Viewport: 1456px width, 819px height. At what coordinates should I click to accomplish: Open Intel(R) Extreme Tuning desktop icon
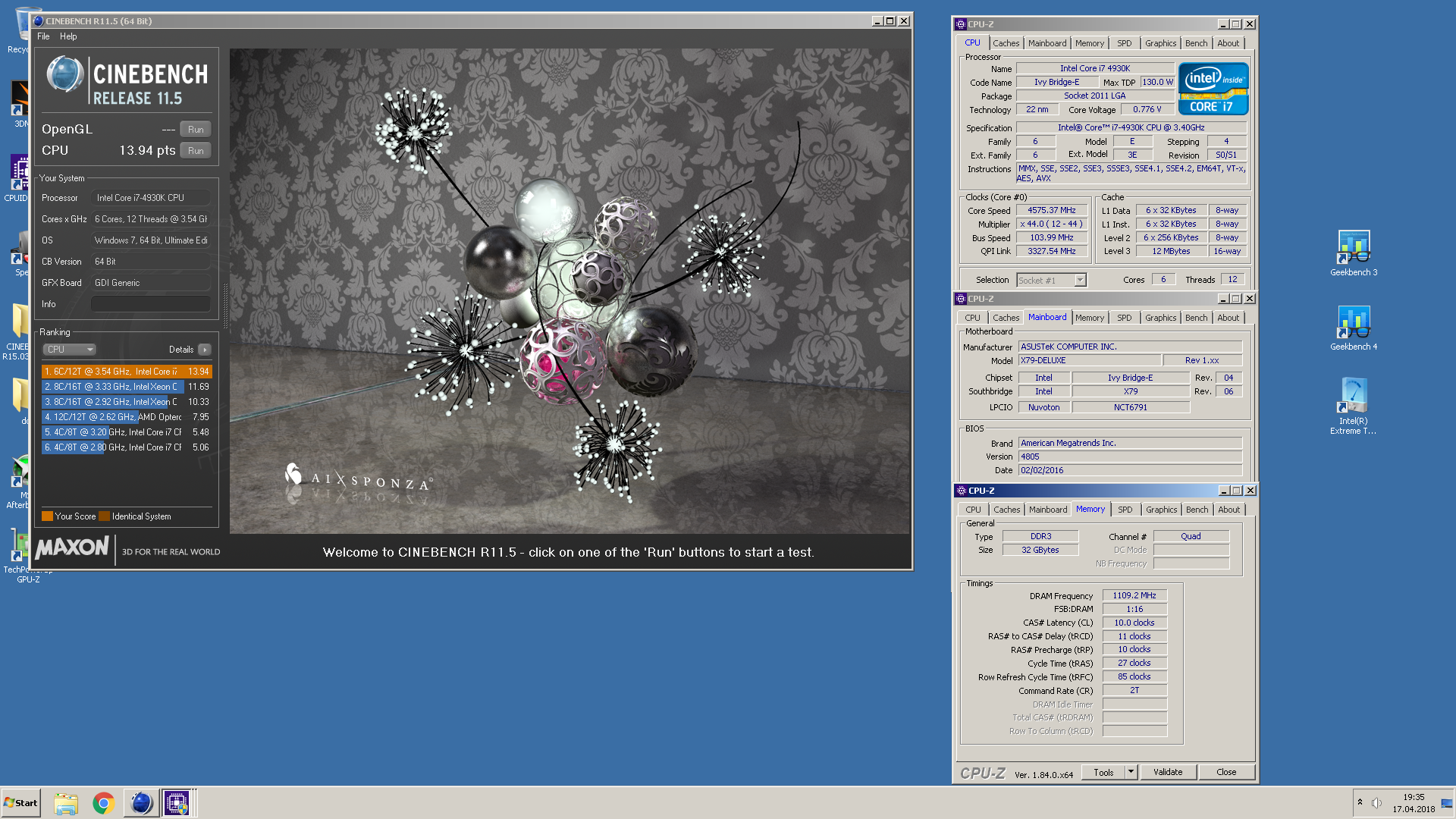click(x=1354, y=406)
